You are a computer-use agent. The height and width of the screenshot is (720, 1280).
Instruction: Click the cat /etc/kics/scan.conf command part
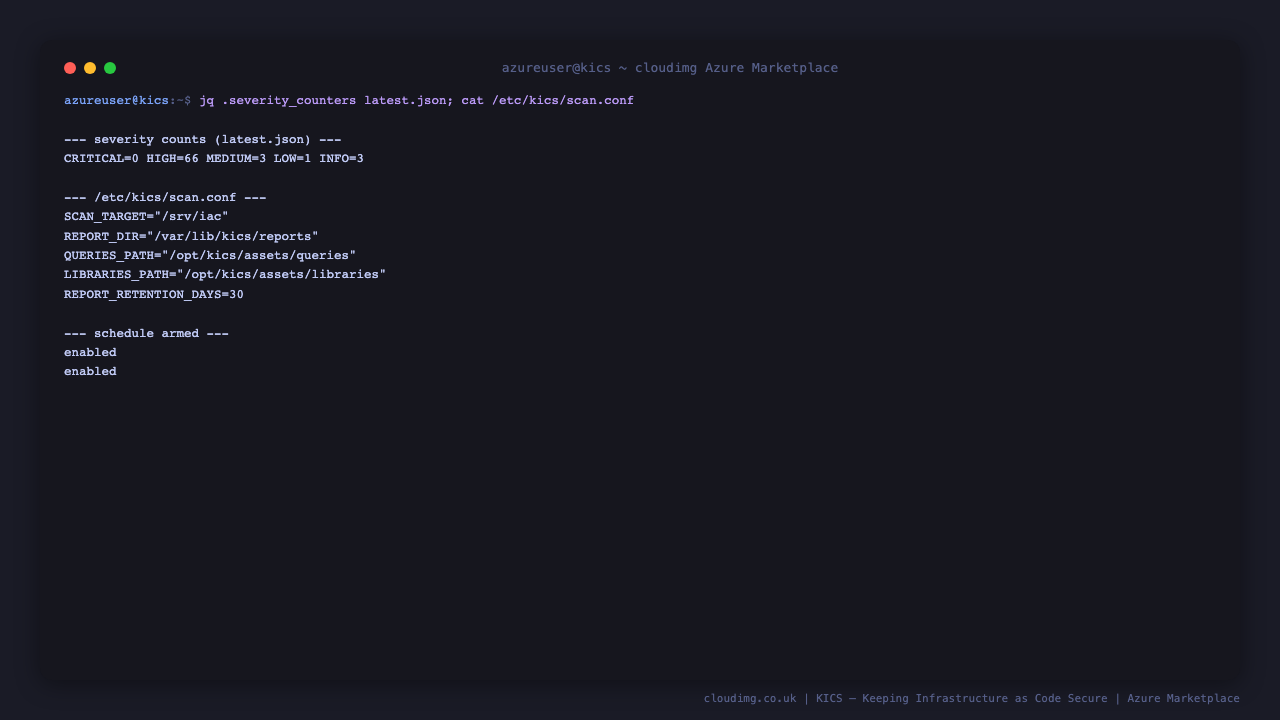tap(547, 101)
